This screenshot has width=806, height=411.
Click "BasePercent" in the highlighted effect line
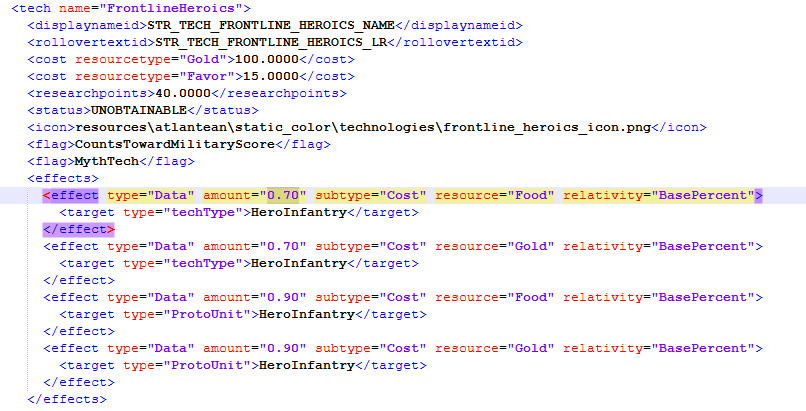(x=703, y=195)
